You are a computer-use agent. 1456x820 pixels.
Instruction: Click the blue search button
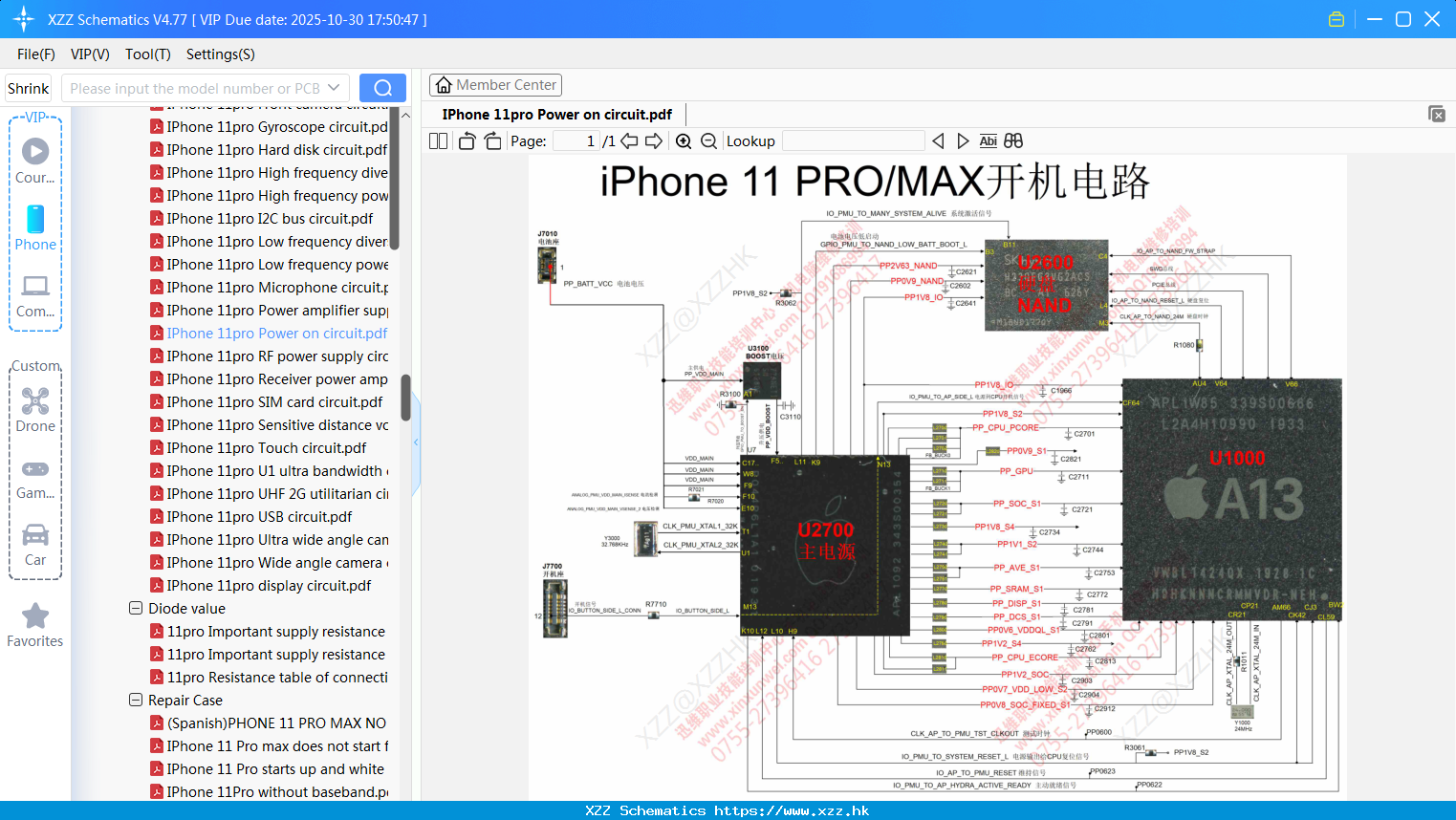pos(382,88)
